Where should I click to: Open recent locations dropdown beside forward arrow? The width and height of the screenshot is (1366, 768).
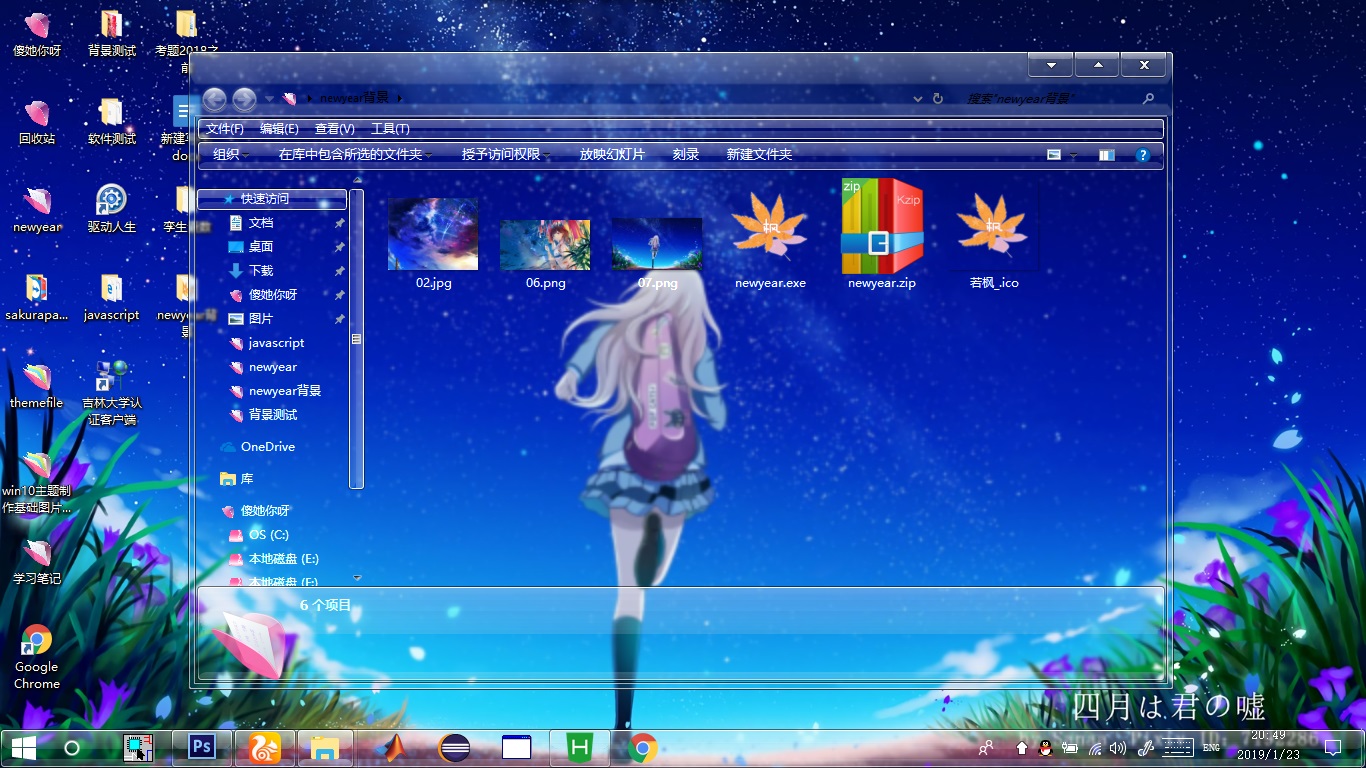coord(269,99)
